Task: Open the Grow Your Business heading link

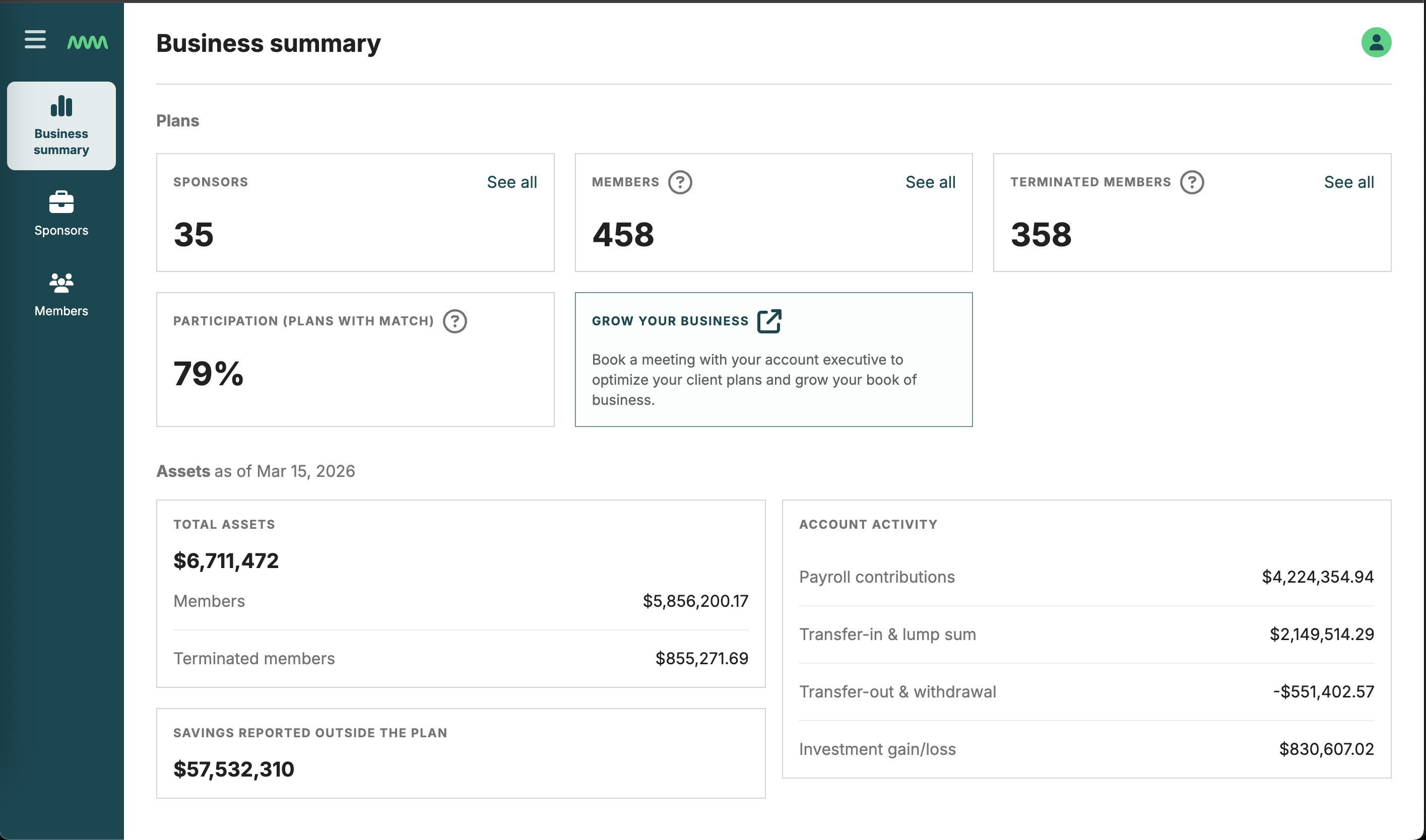Action: [x=670, y=321]
